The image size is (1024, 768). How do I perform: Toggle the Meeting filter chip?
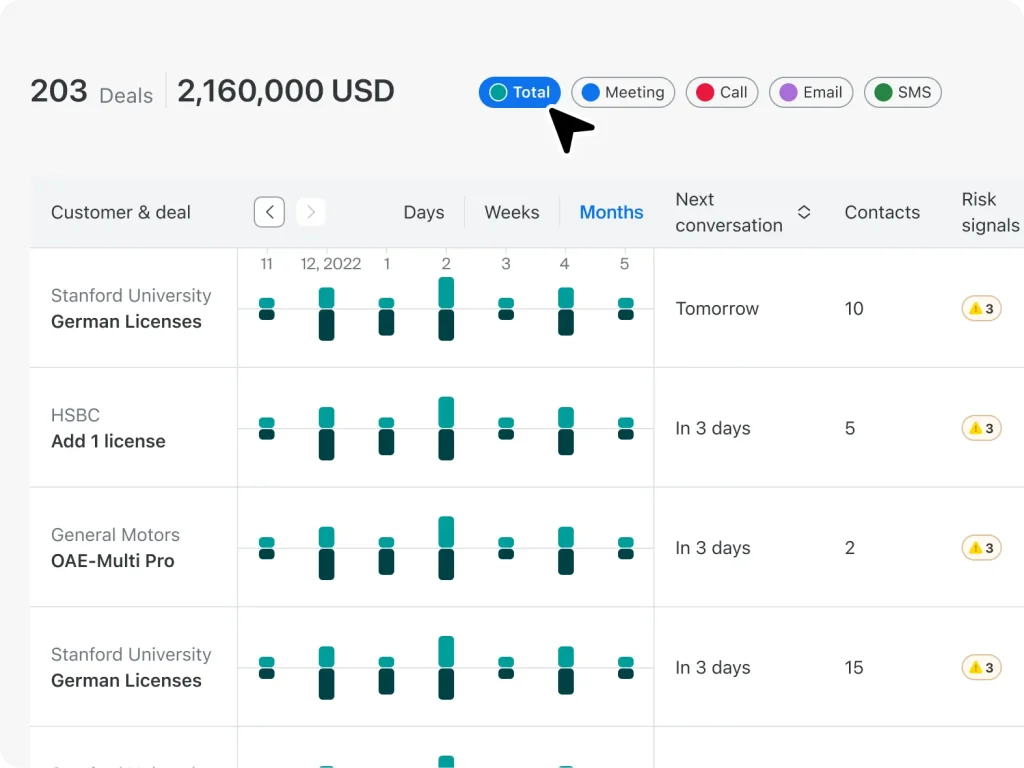coord(623,92)
